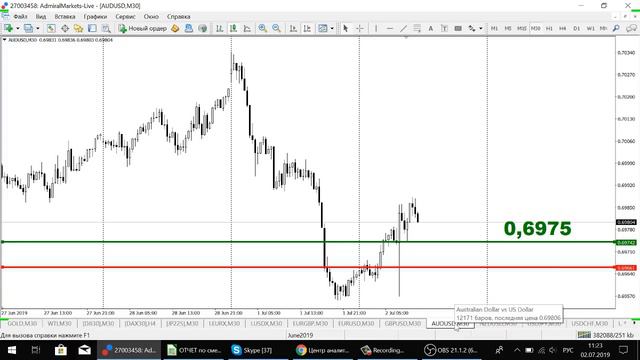This screenshot has height=360, width=640.
Task: Open the Окно menu
Action: click(x=151, y=17)
